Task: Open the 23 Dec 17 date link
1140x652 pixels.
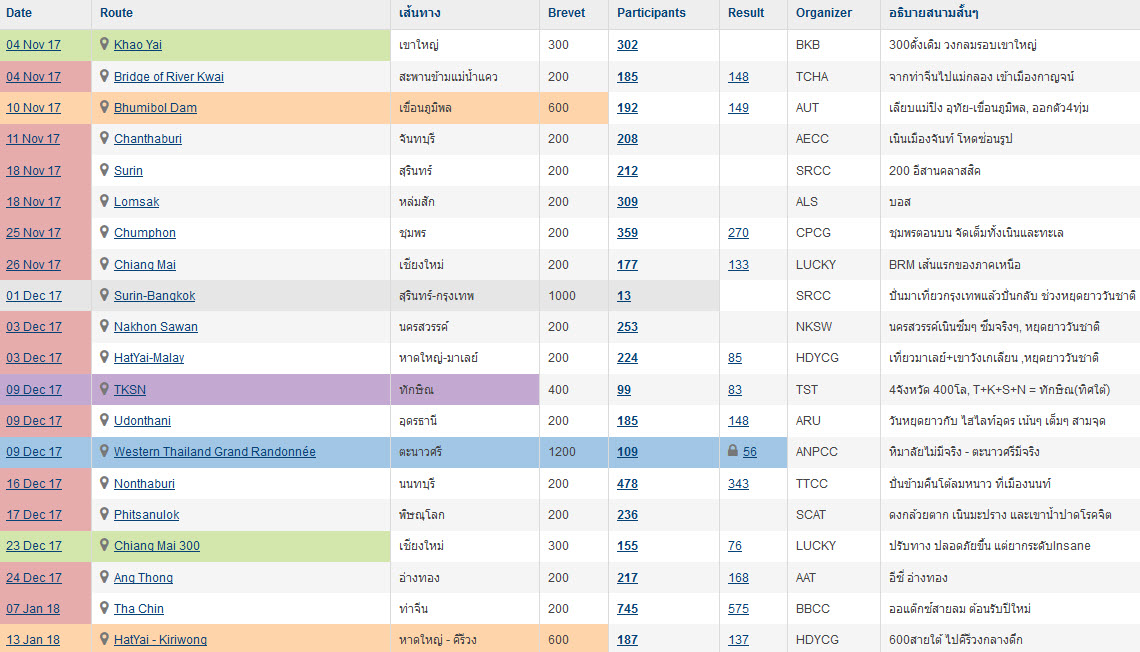Action: tap(34, 545)
